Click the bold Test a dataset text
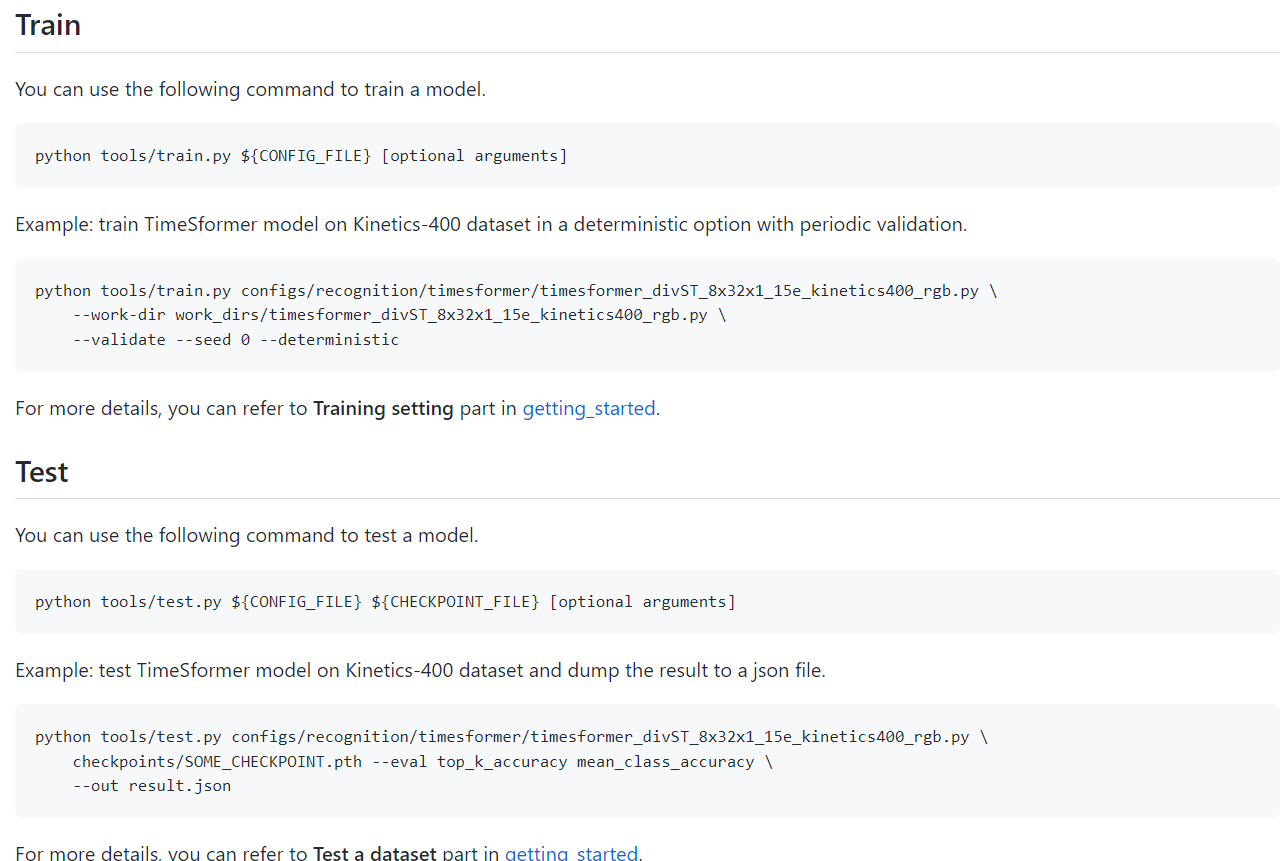The height and width of the screenshot is (861, 1288). pos(374,853)
